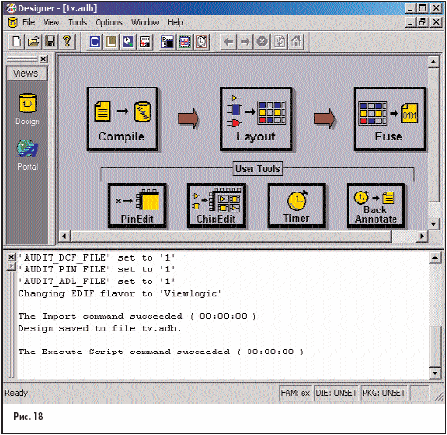Open the Tools menu
Image resolution: width=447 pixels, height=435 pixels.
[77, 22]
